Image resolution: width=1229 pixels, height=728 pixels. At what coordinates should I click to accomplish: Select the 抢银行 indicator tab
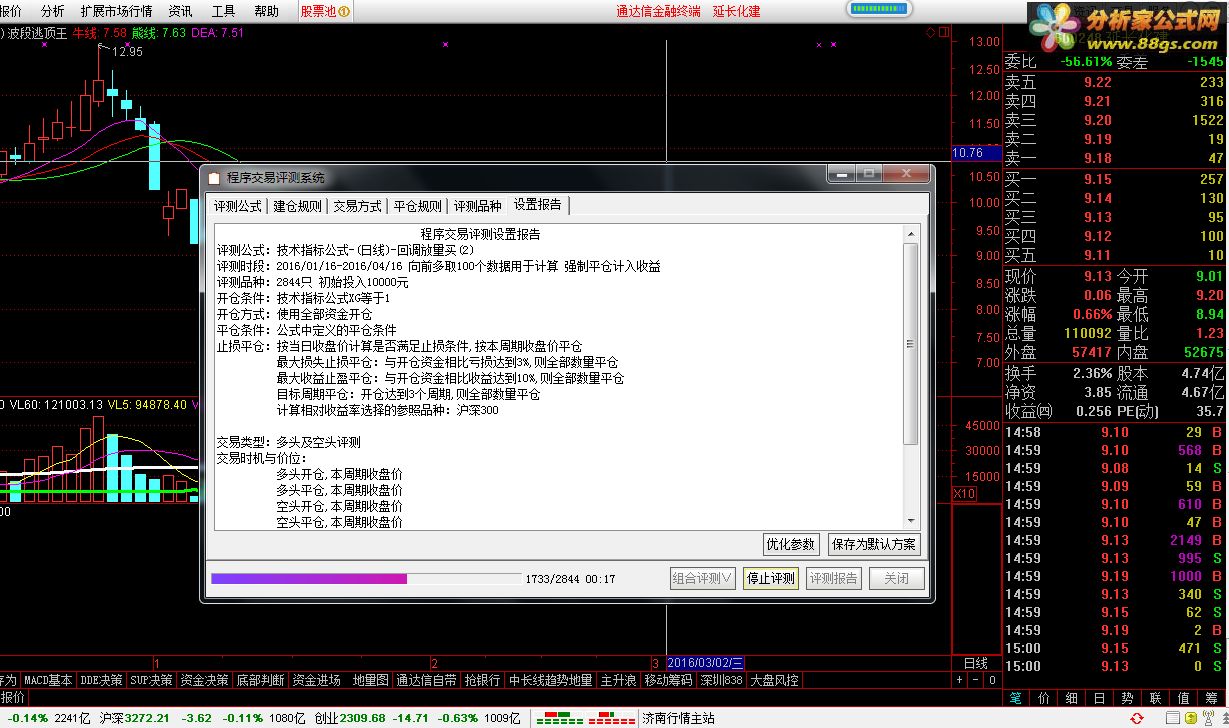pyautogui.click(x=483, y=680)
